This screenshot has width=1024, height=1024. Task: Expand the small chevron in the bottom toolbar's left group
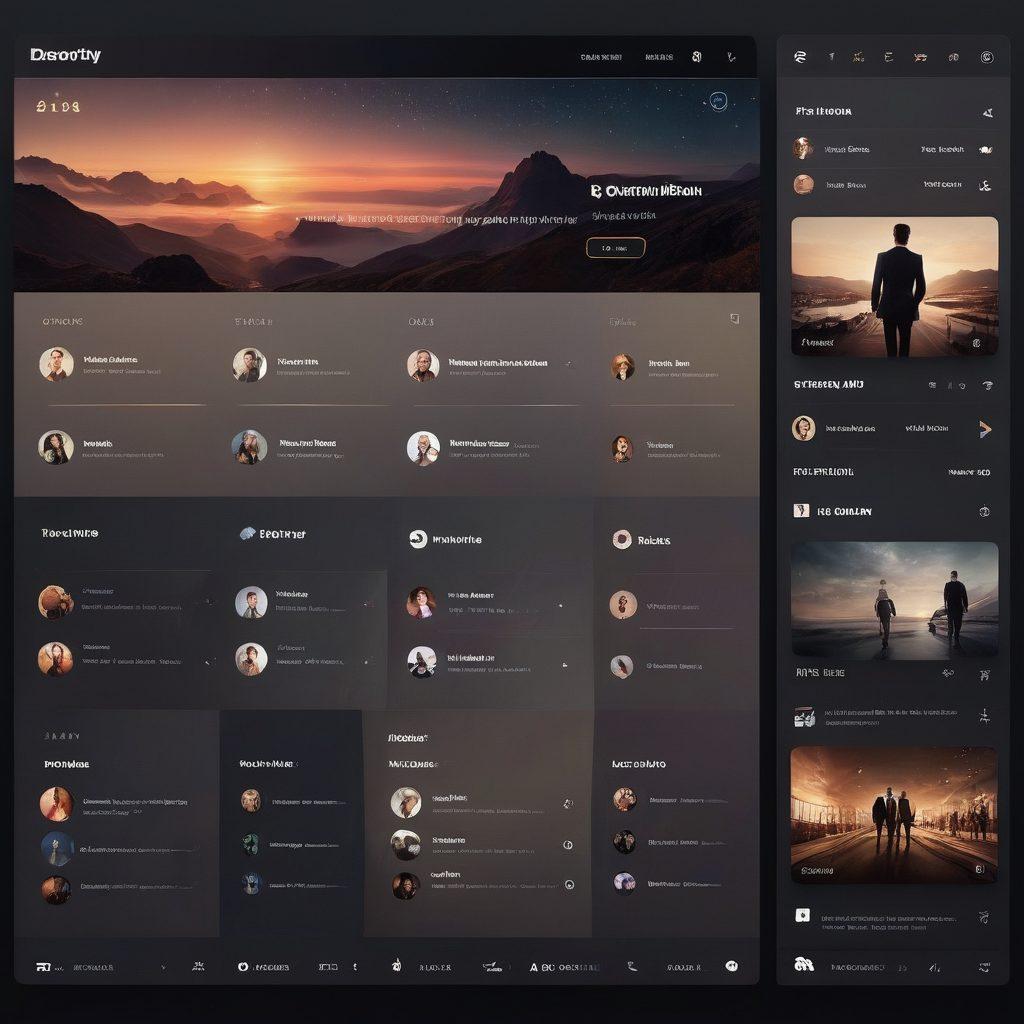163,967
